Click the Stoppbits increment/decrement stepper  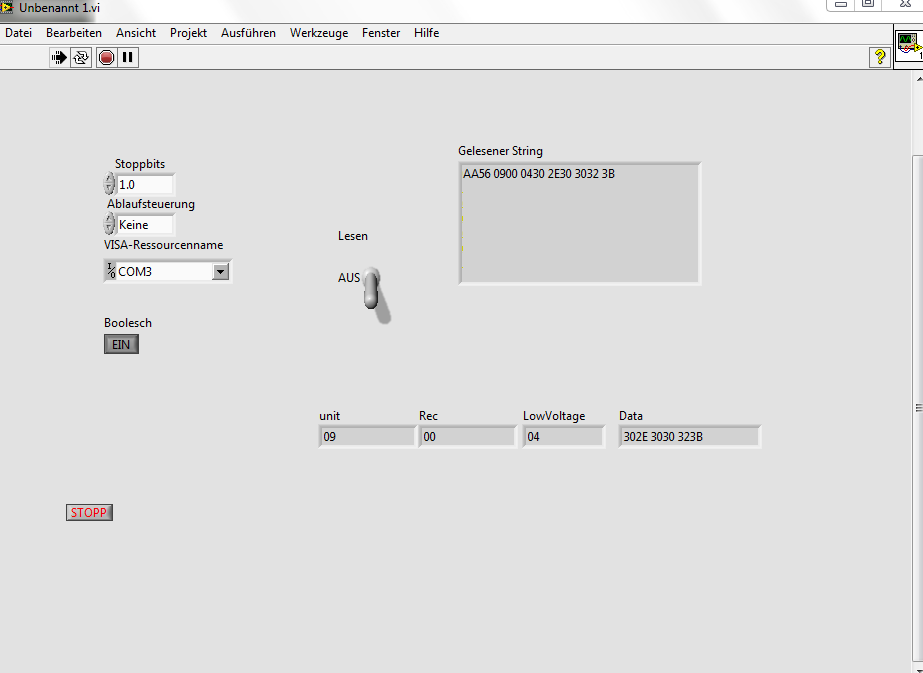coord(109,184)
